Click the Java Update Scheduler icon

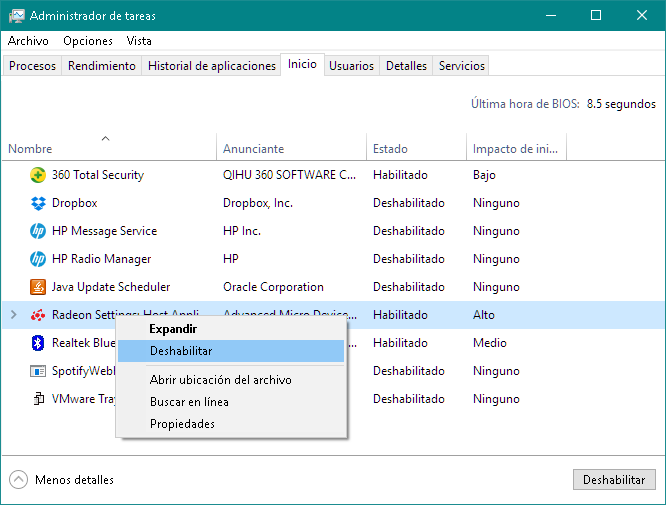click(38, 287)
